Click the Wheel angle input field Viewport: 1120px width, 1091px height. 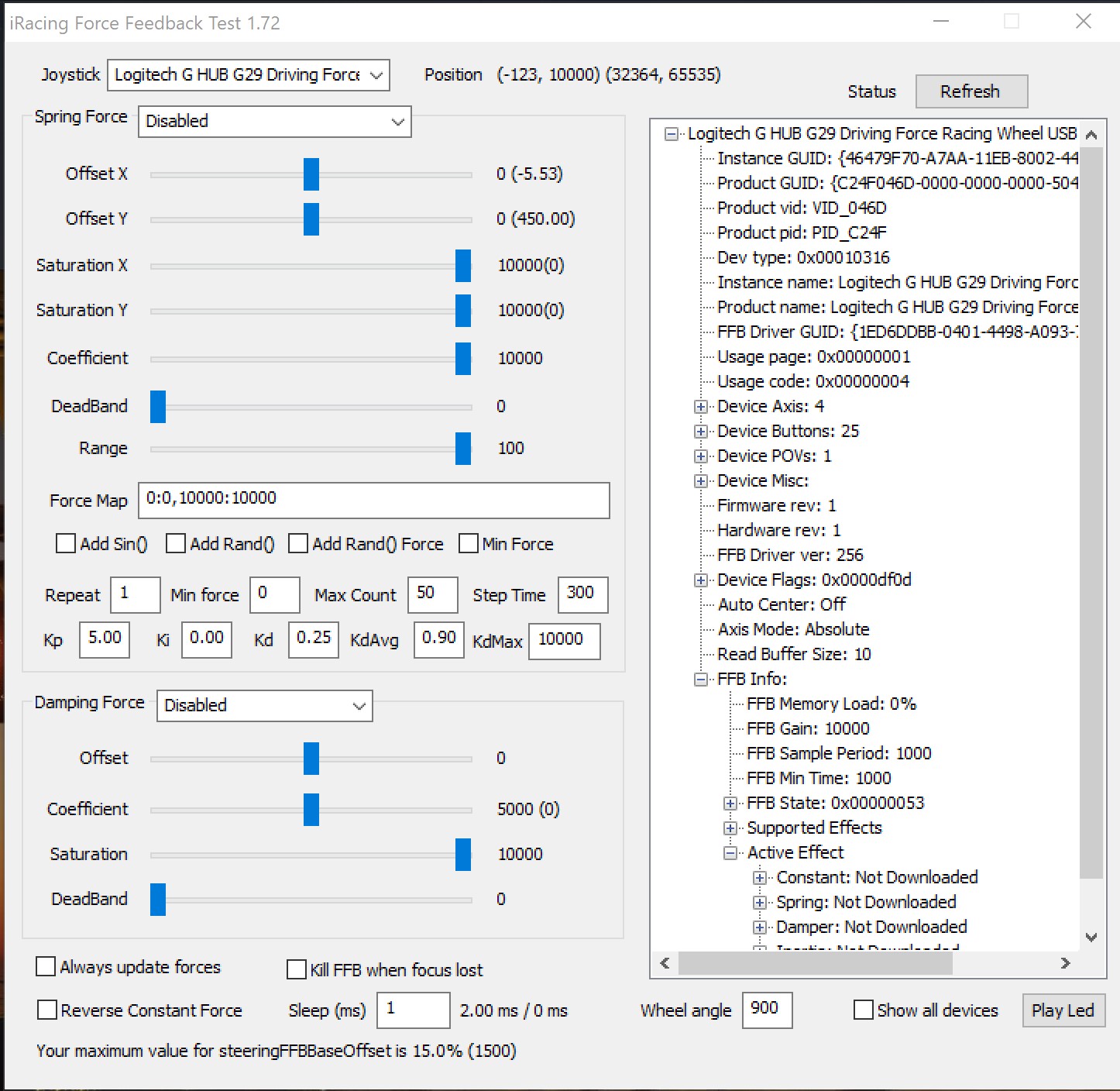768,1010
